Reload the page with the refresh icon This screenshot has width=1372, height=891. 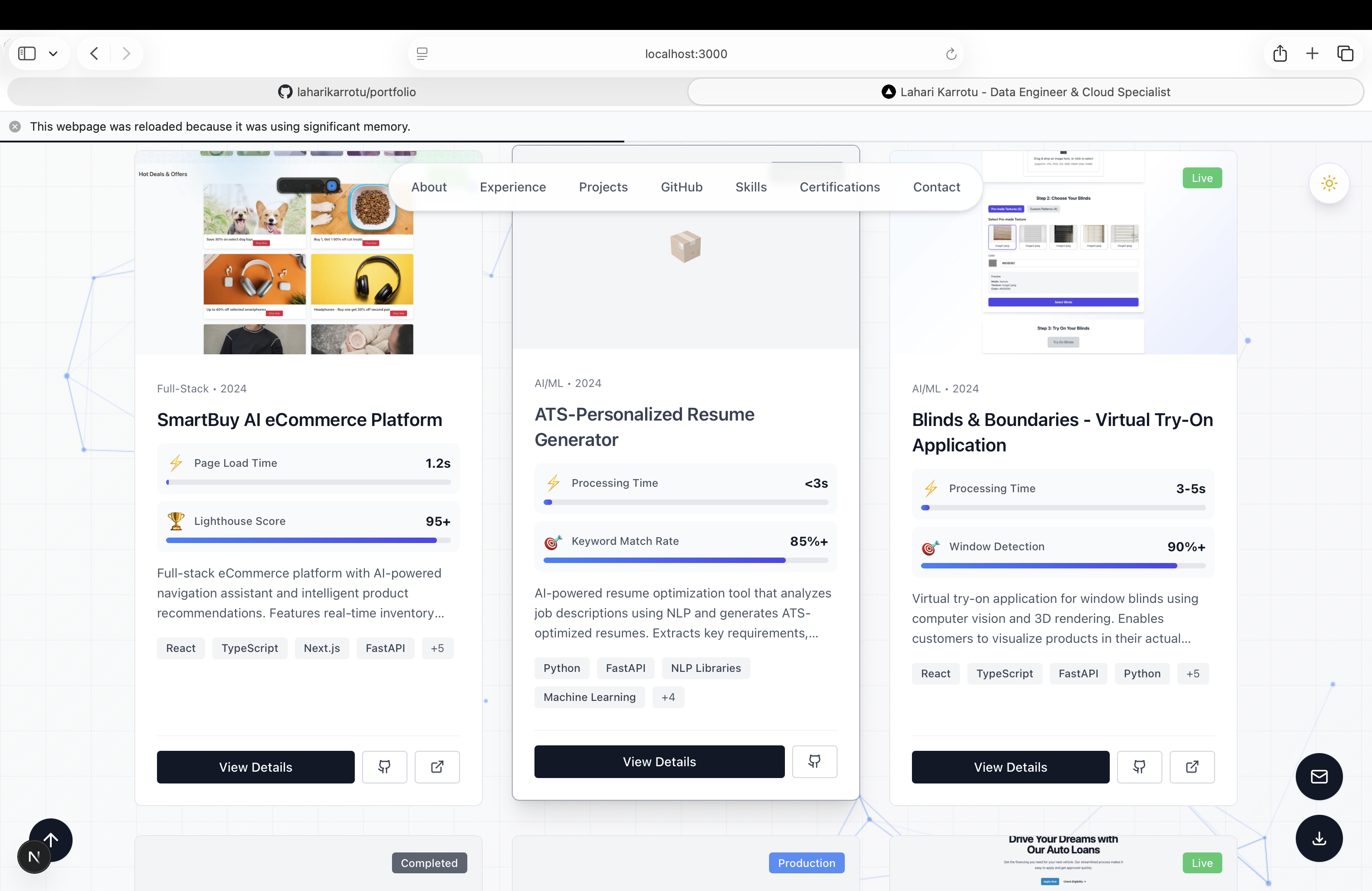[x=951, y=54]
